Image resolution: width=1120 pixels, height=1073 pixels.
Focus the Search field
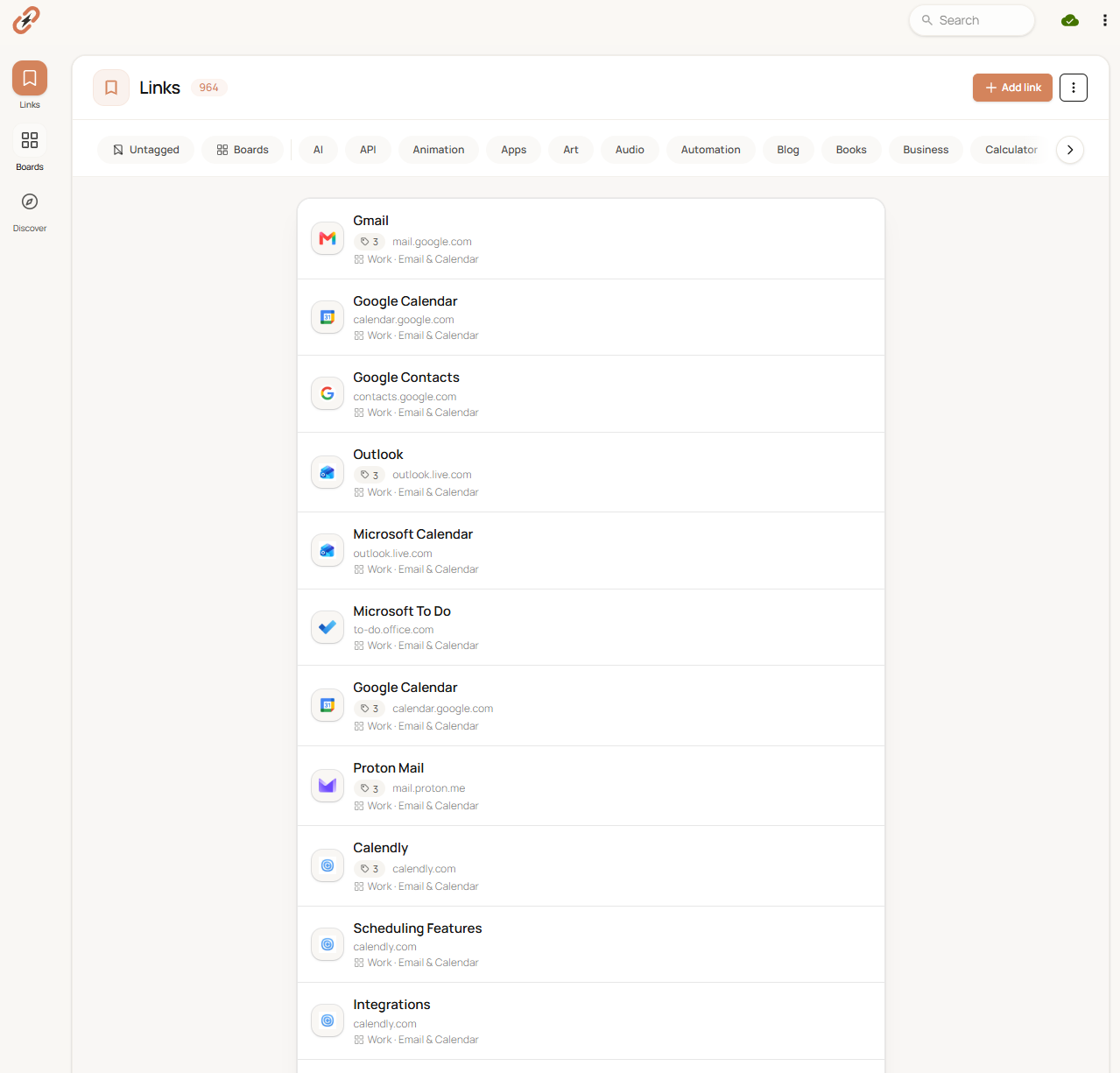coord(972,20)
